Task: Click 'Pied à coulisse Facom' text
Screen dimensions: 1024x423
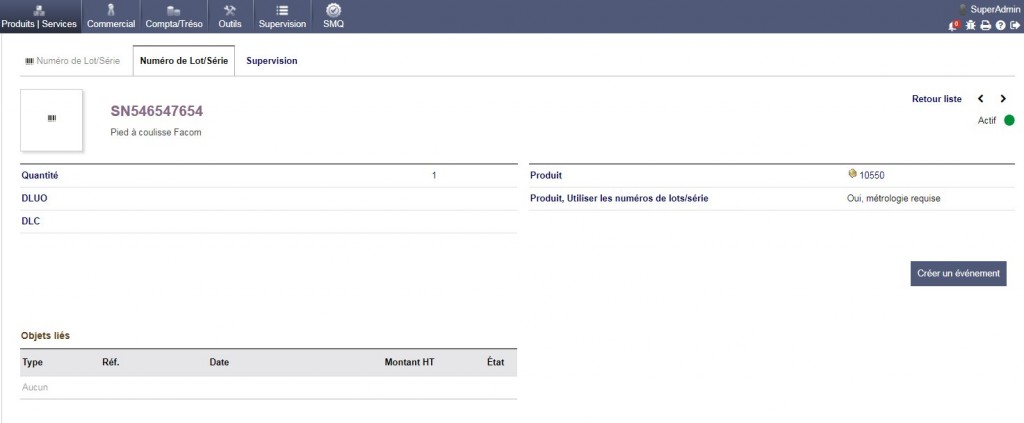Action: (156, 133)
